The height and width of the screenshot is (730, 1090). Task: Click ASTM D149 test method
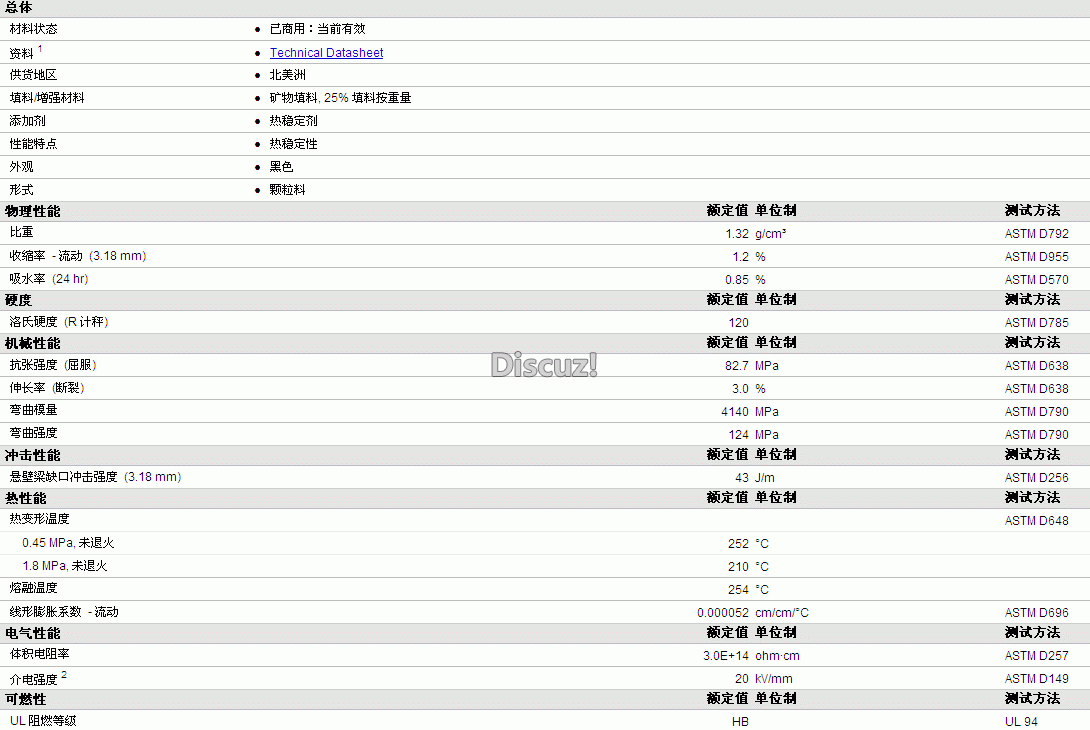[x=1036, y=679]
